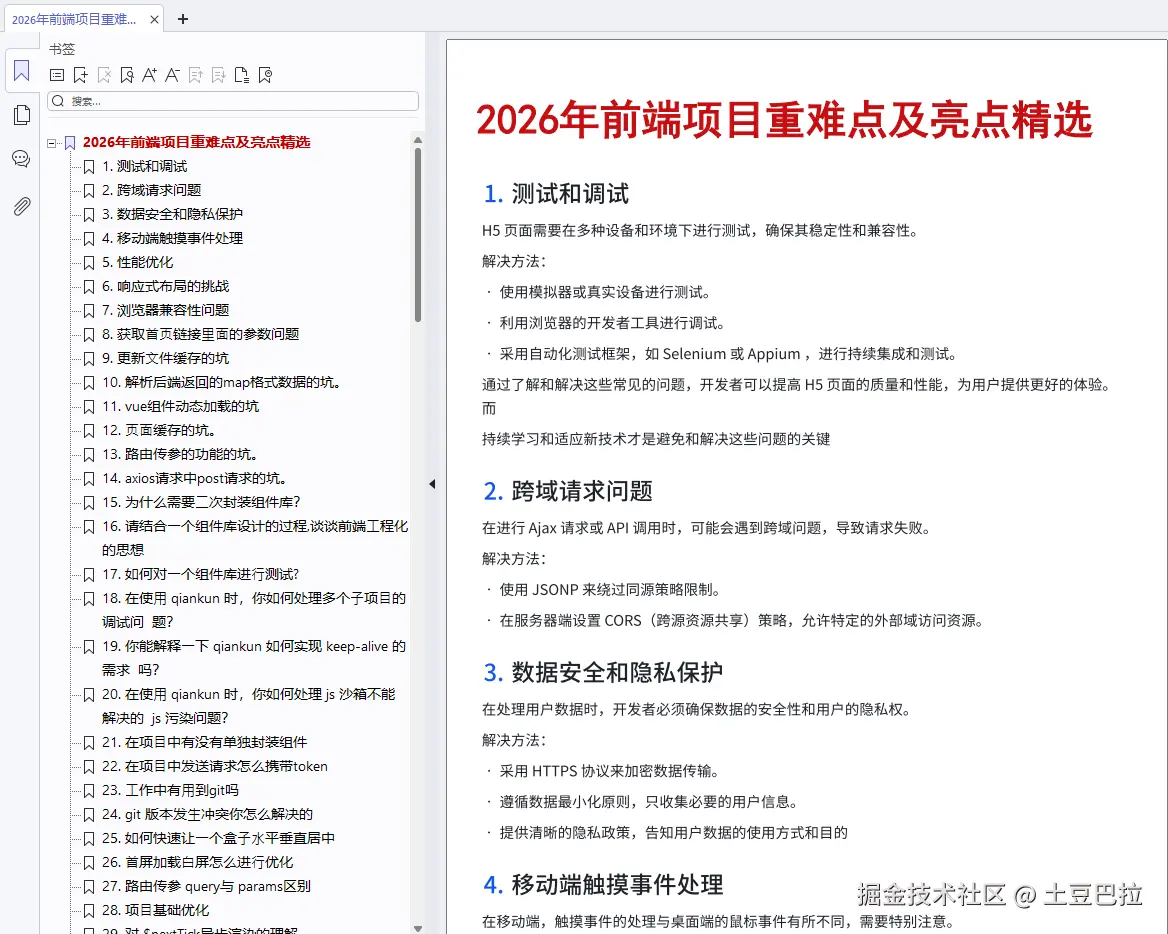Screen dimensions: 1168x934
Task: Click the bookmark icon beside '1. 测试和调试'
Action: pos(89,167)
